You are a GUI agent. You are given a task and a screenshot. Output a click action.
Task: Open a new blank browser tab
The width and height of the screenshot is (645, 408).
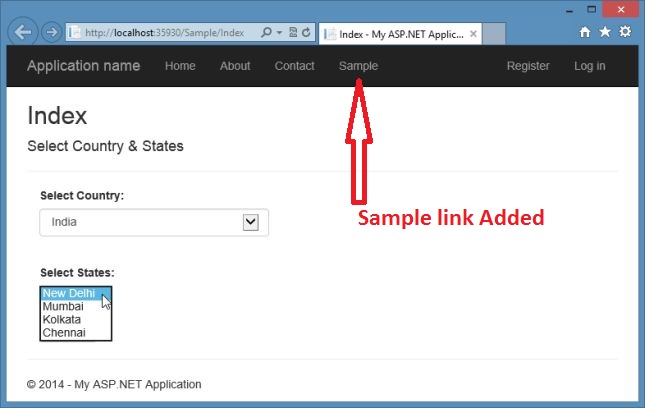coord(494,34)
